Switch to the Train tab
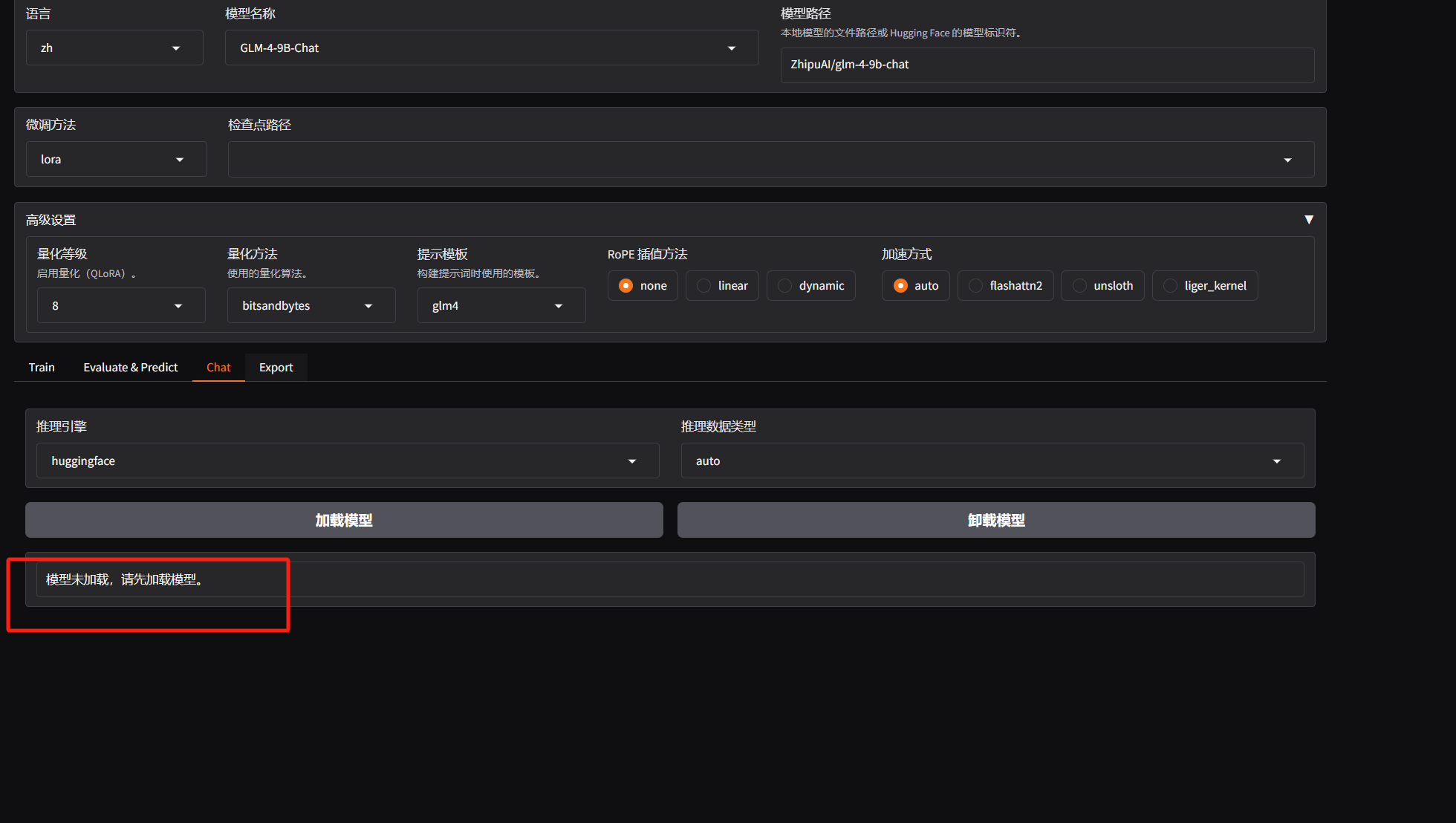Viewport: 1456px width, 823px height. (x=42, y=368)
